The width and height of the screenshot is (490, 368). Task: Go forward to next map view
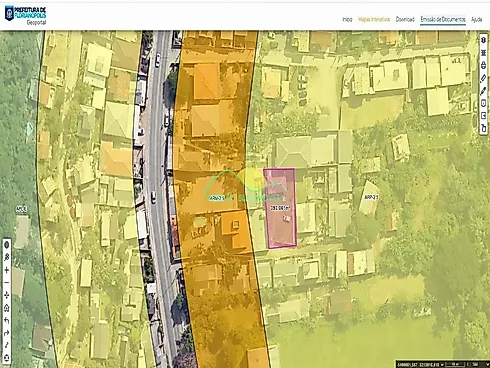click(7, 333)
